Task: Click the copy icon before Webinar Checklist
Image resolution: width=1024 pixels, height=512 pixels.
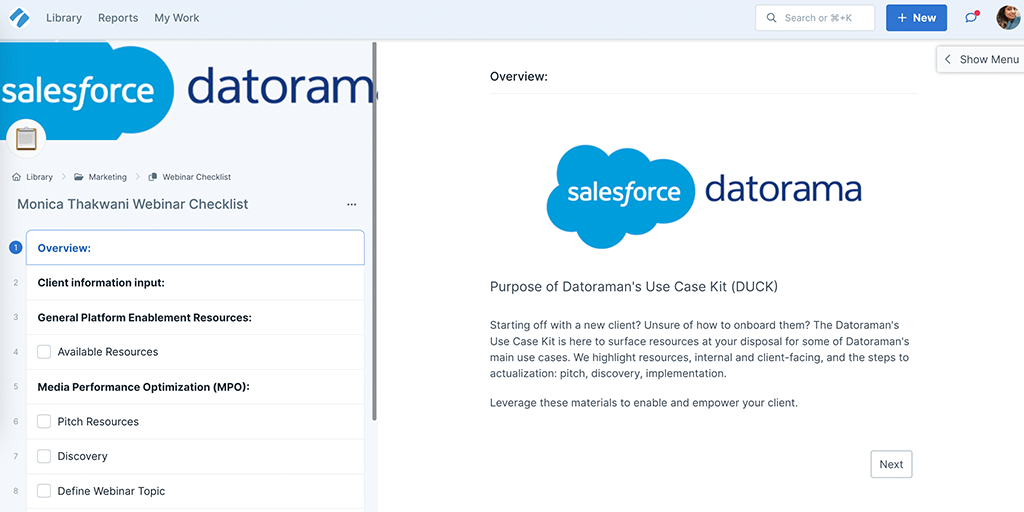Action: pyautogui.click(x=153, y=177)
